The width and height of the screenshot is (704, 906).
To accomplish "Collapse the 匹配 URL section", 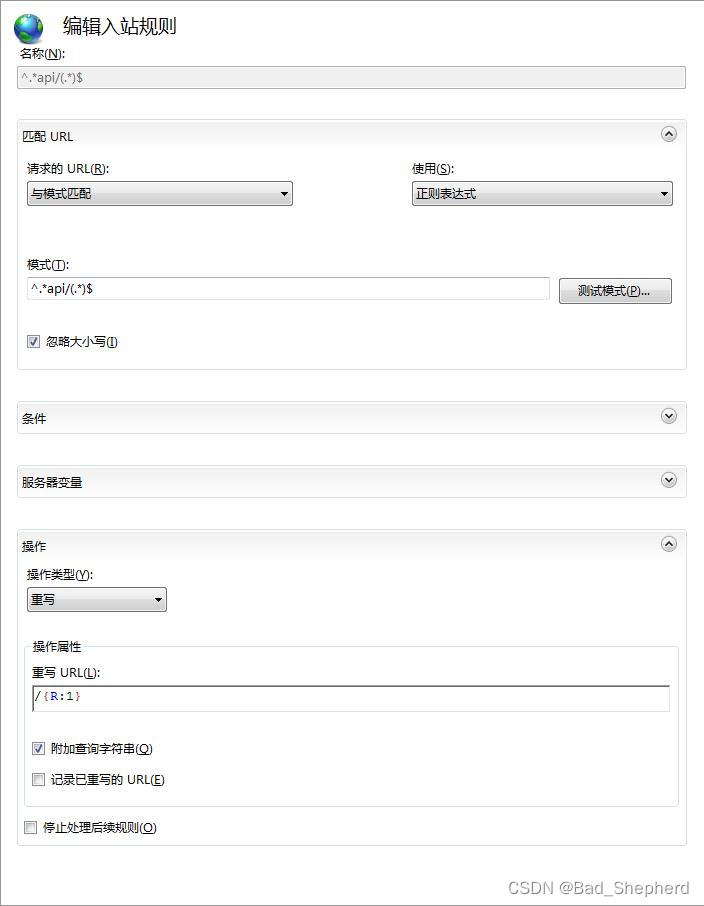I will click(669, 134).
